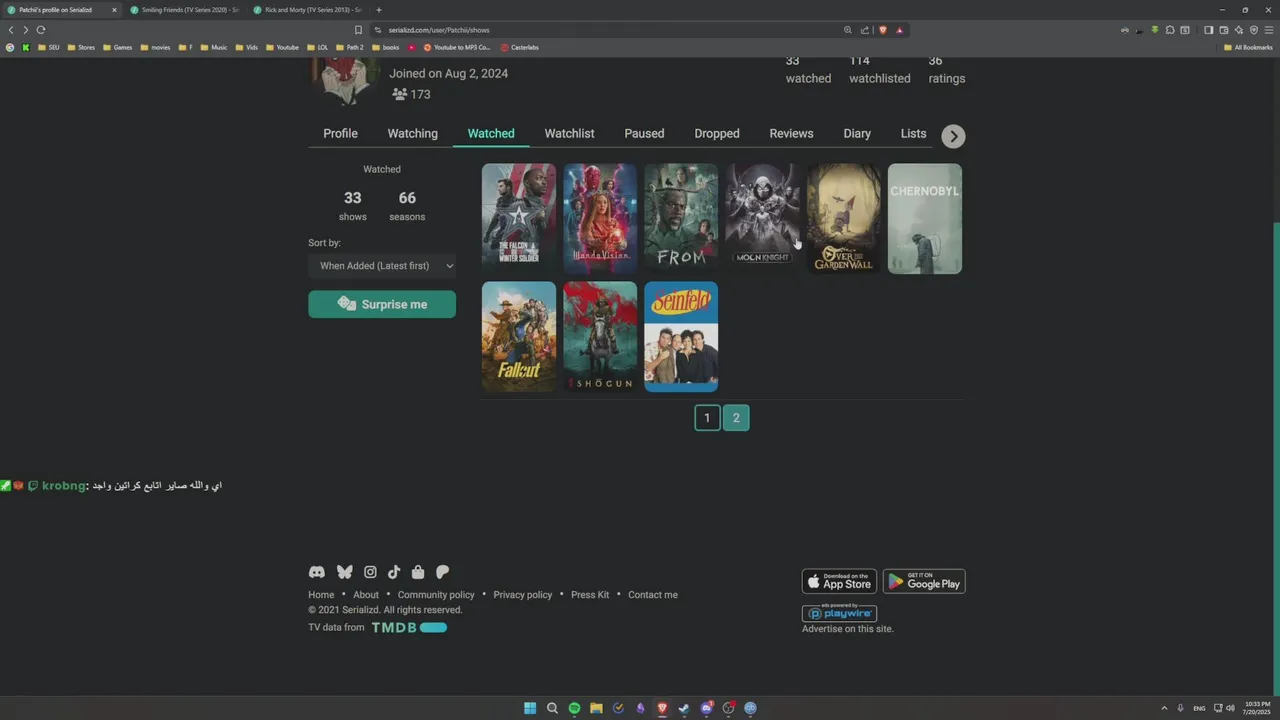
Task: Switch to the Watching tab
Action: point(413,134)
